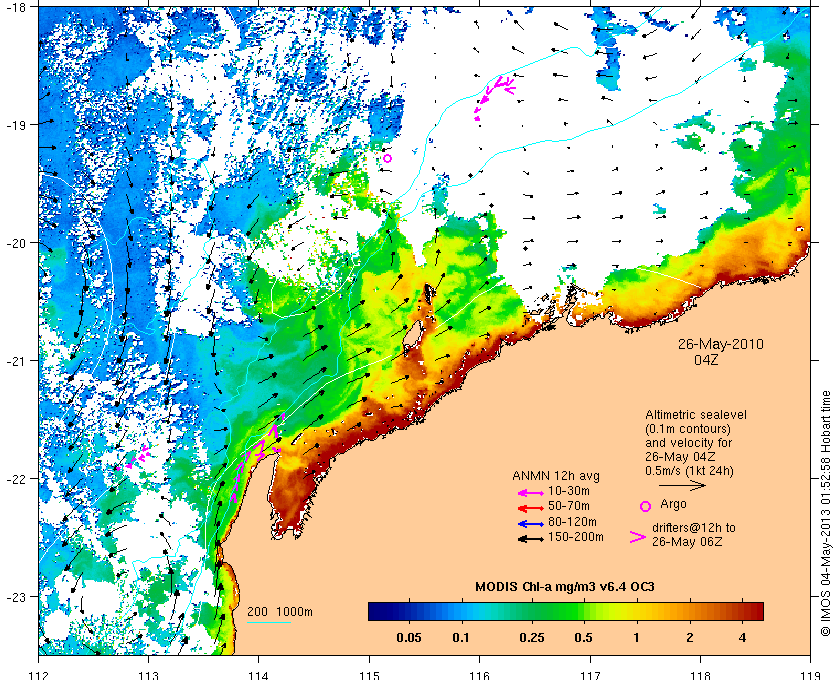The height and width of the screenshot is (680, 840).
Task: Click the colorbar tick label 0.25
Action: [x=531, y=638]
